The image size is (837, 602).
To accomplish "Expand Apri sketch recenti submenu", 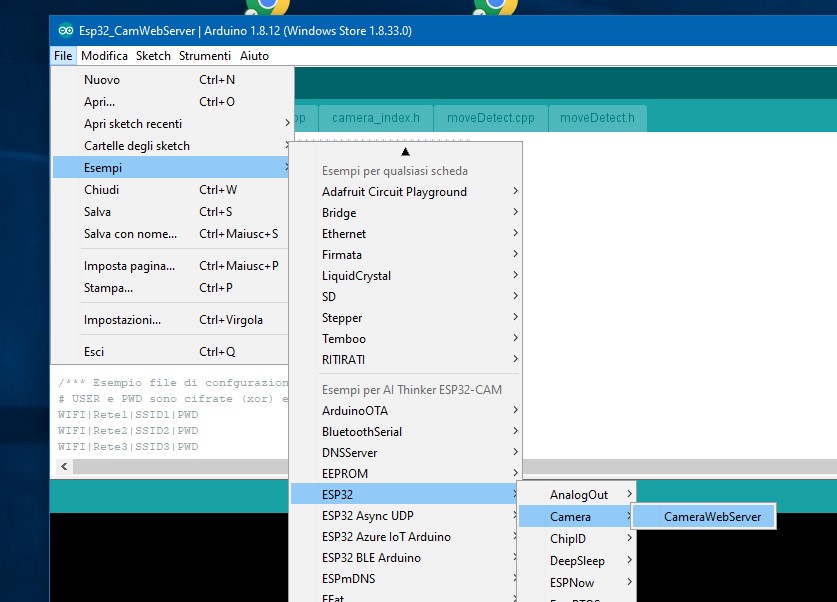I will click(172, 124).
